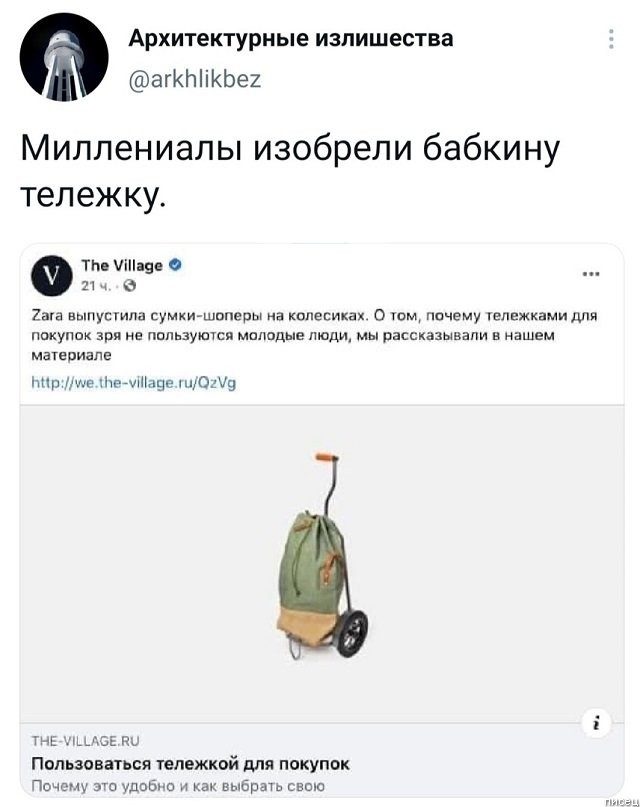
Task: Open the Facebook post ellipsis menu
Action: tap(591, 274)
